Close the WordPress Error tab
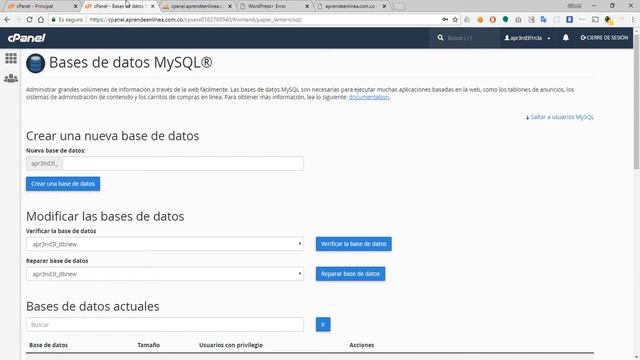 (x=307, y=6)
